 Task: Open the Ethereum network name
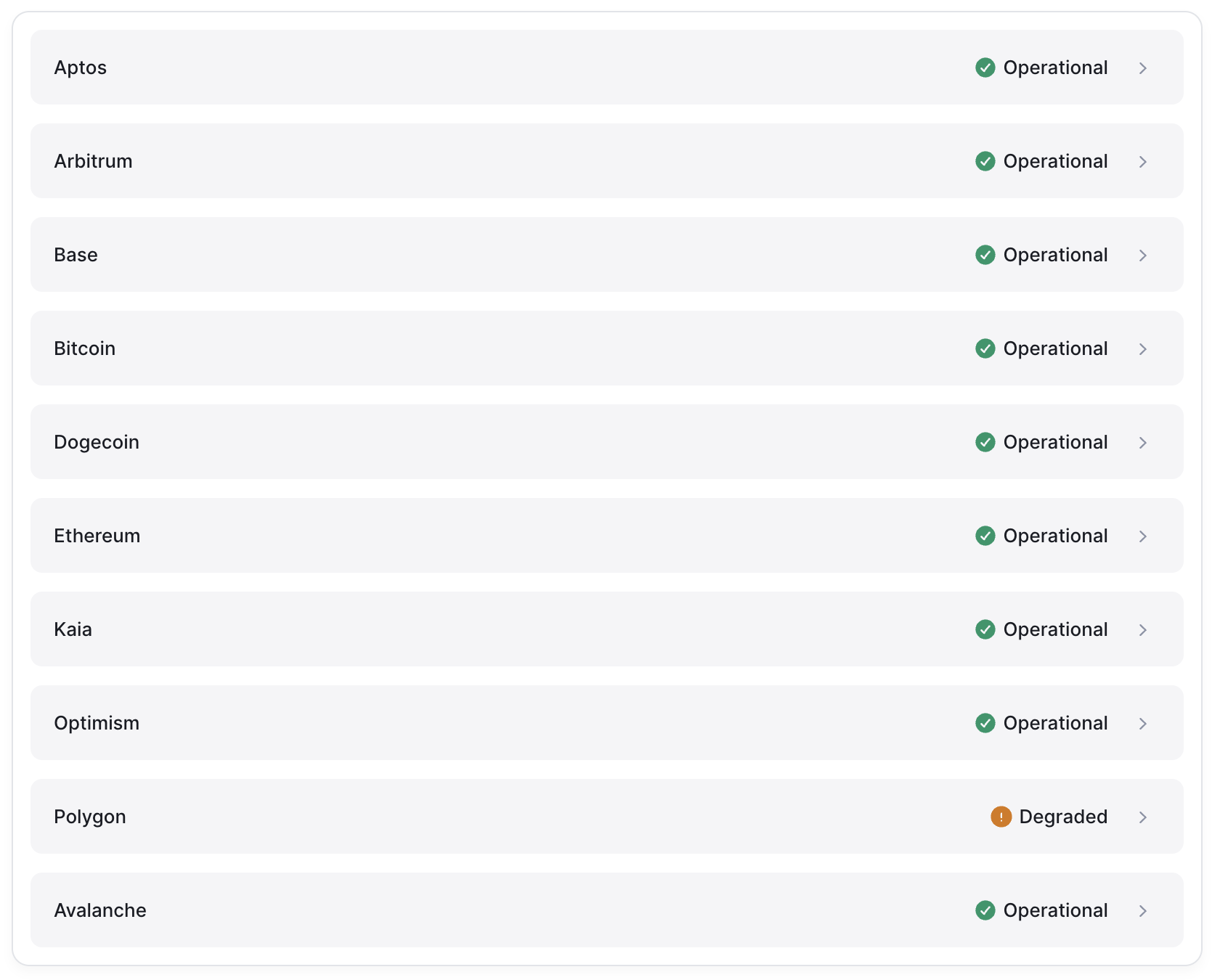[x=97, y=536]
